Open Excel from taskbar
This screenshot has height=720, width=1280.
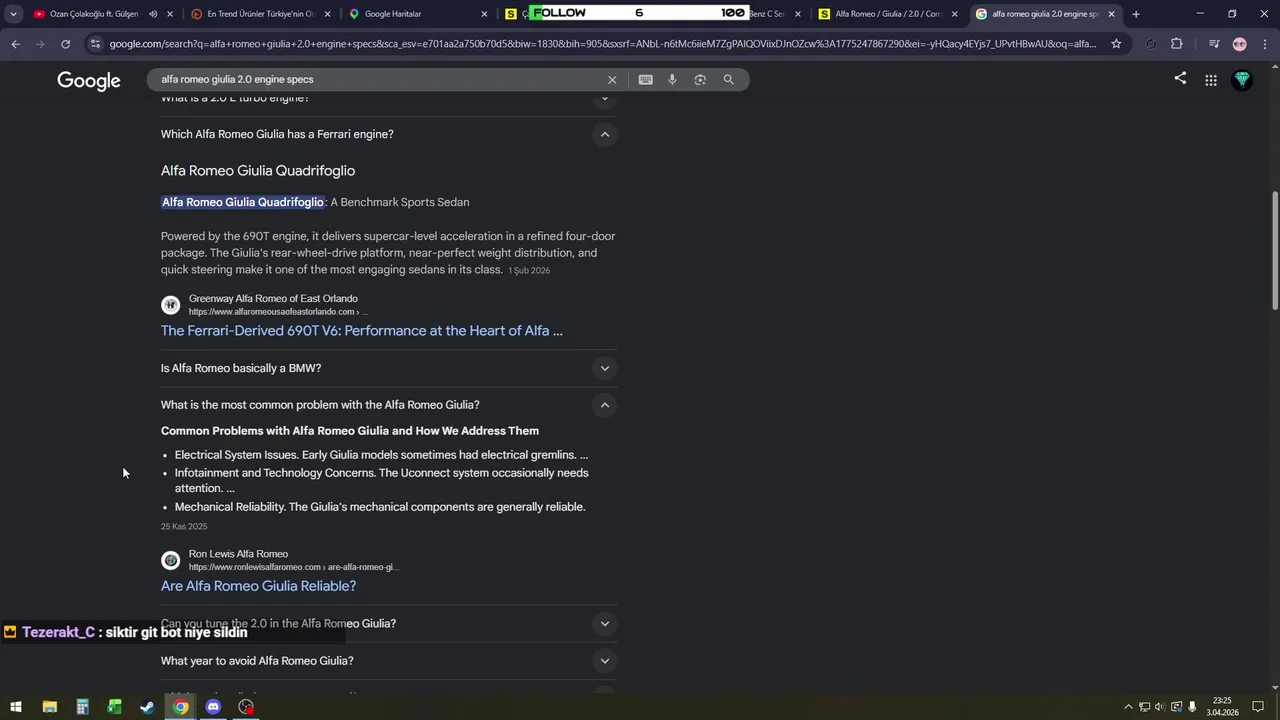(115, 707)
